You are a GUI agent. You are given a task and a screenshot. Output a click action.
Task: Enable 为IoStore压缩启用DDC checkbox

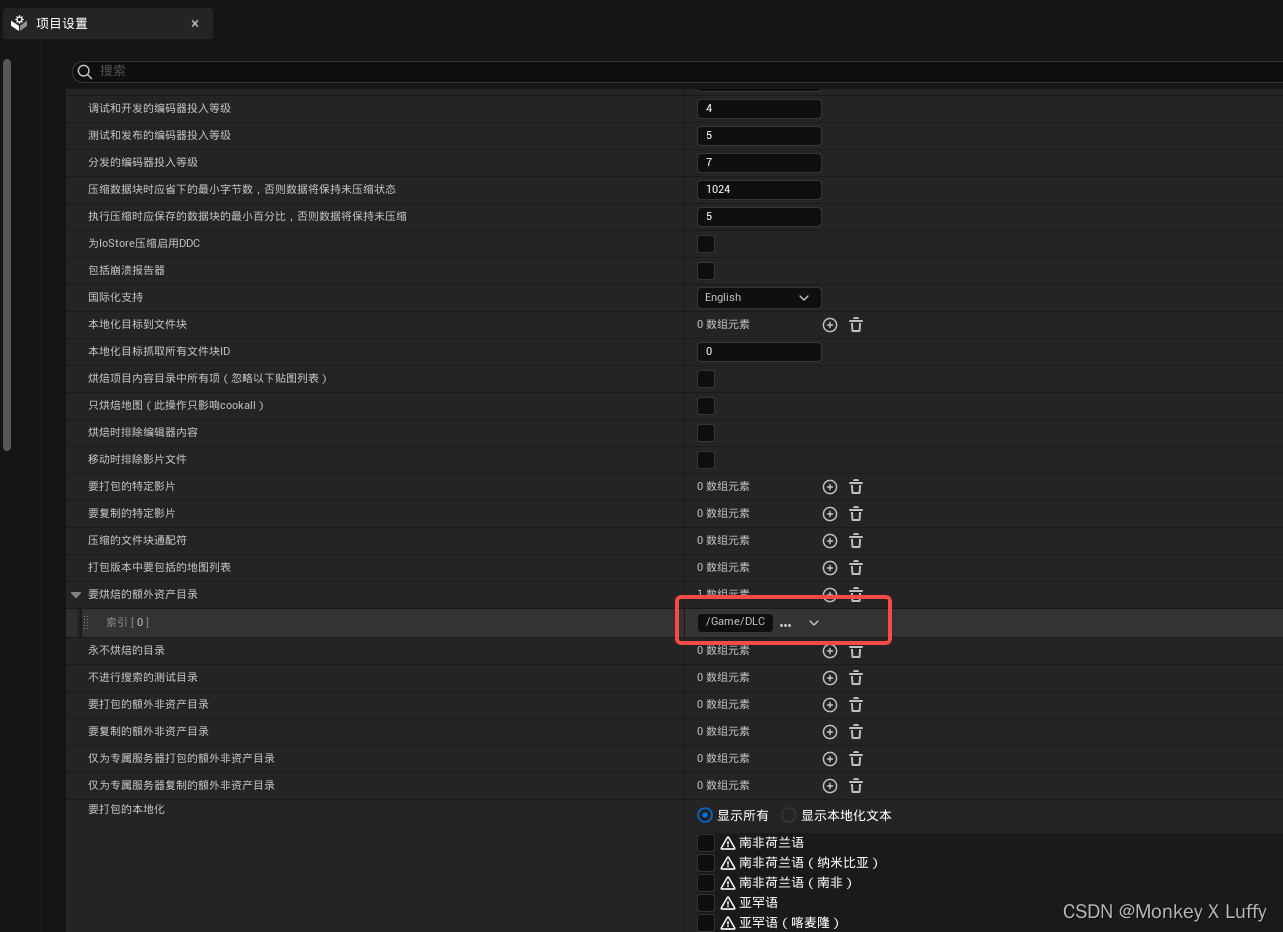pos(706,244)
